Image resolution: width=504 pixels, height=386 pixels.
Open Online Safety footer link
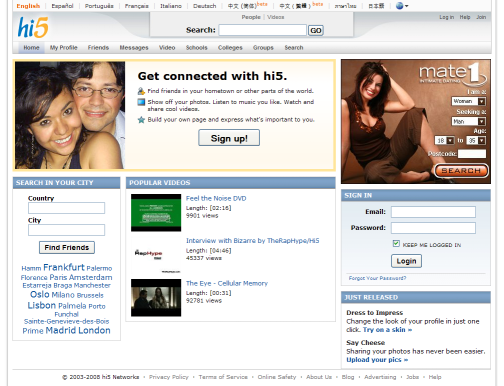point(277,377)
